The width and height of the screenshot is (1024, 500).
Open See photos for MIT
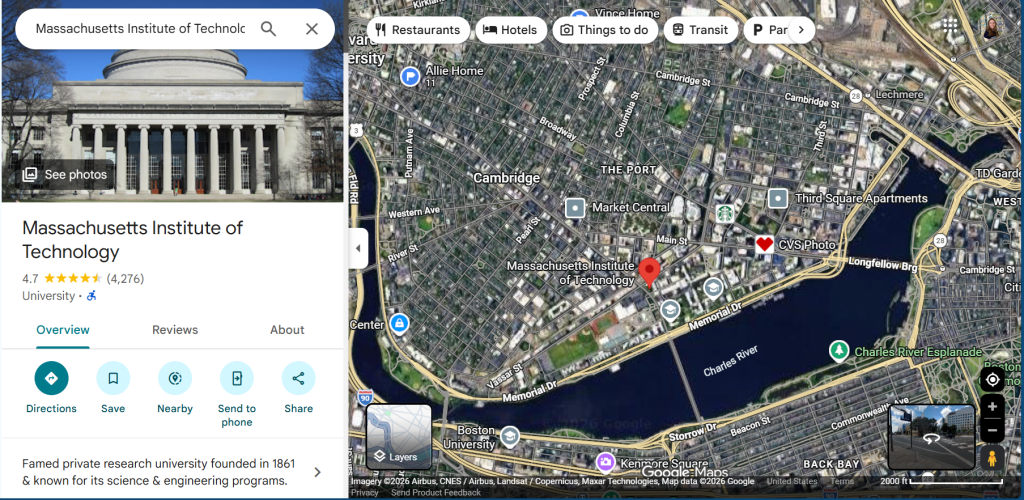(65, 174)
